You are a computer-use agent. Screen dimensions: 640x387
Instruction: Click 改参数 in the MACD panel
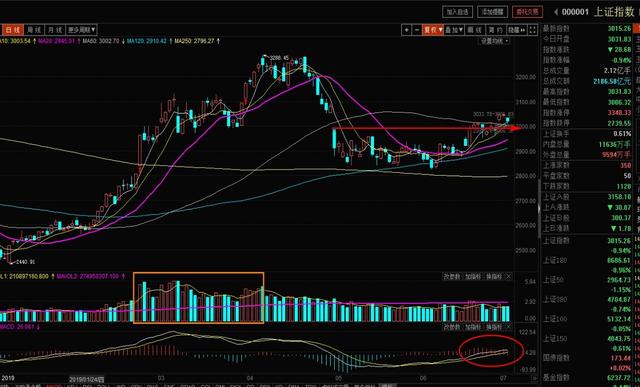pyautogui.click(x=452, y=327)
